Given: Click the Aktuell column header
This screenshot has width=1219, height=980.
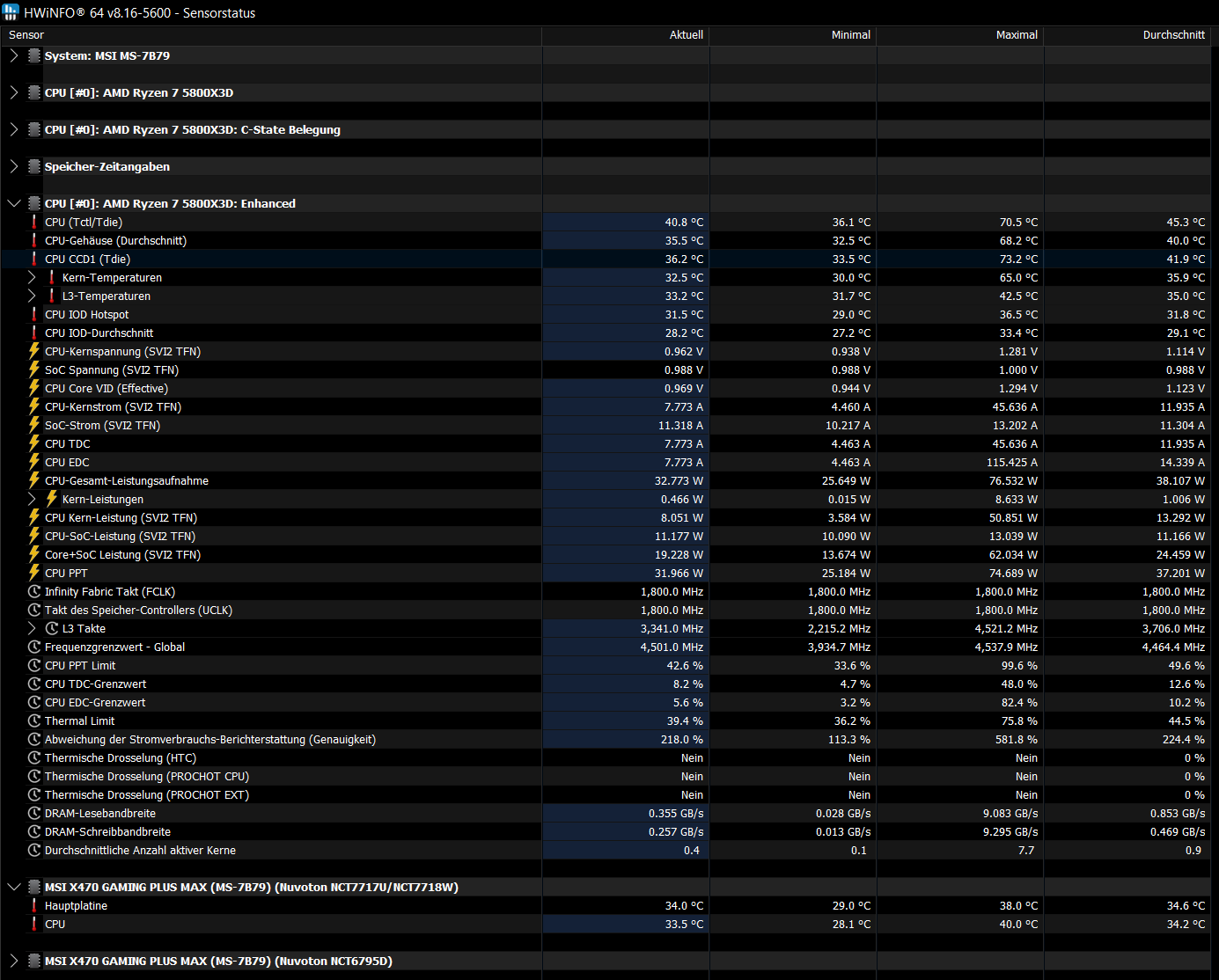Looking at the screenshot, I should (x=626, y=35).
